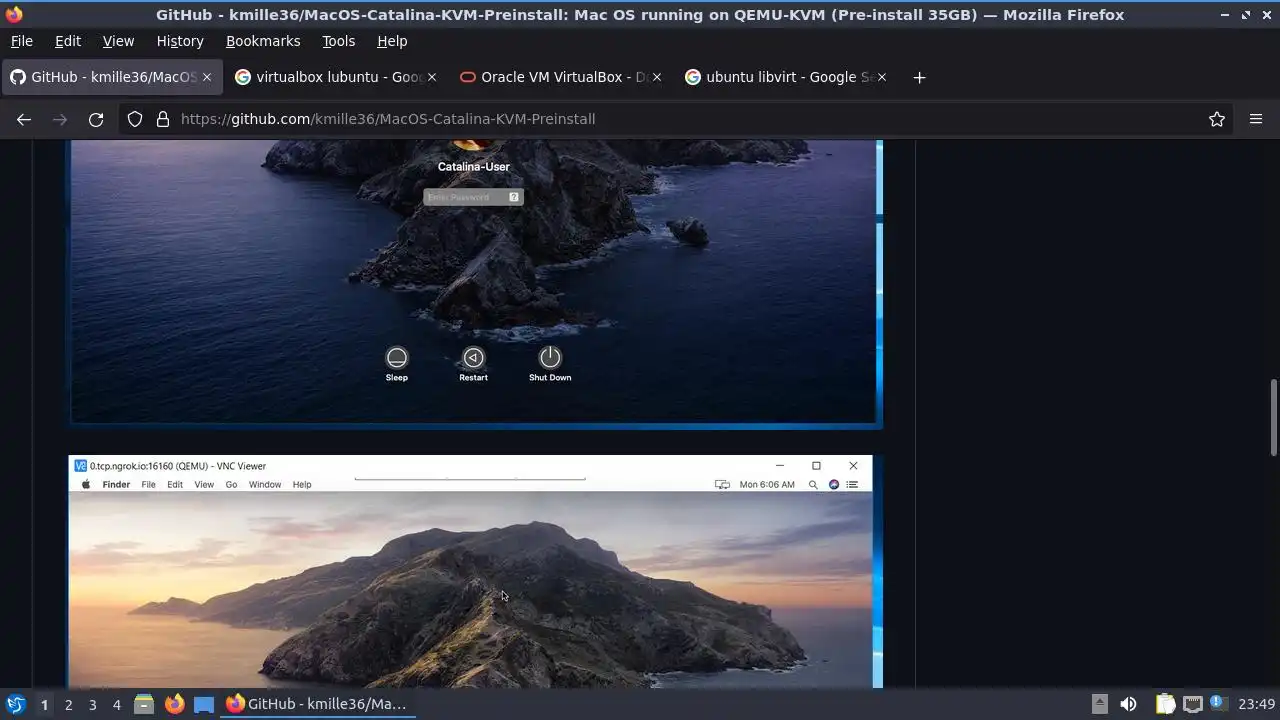1280x720 pixels.
Task: Switch to virtualbox lubuntu Google tab
Action: click(337, 77)
